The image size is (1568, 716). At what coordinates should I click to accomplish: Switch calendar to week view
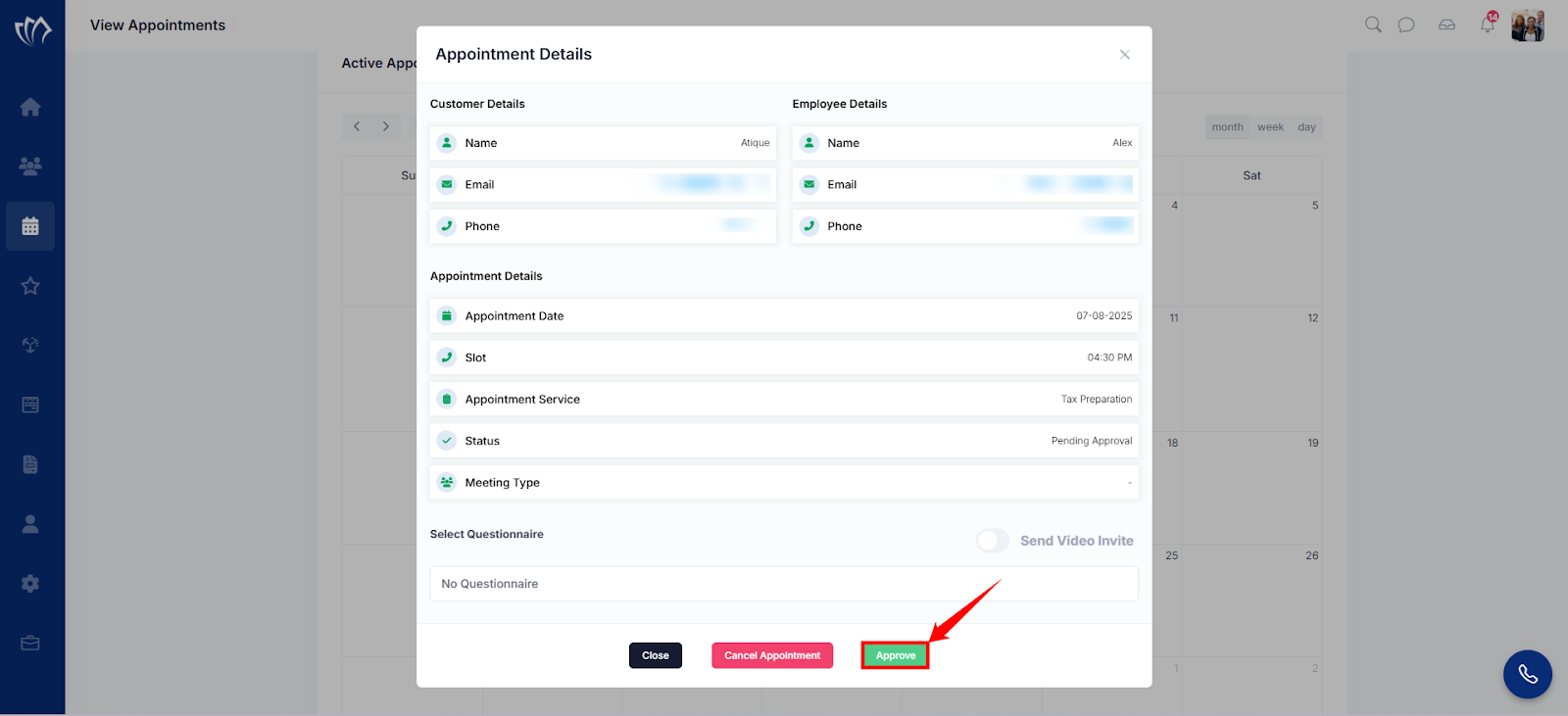pos(1271,127)
